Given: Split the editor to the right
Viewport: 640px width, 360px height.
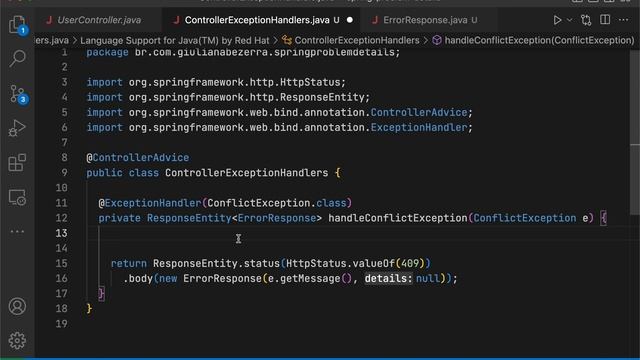Looking at the screenshot, I should tap(605, 20).
